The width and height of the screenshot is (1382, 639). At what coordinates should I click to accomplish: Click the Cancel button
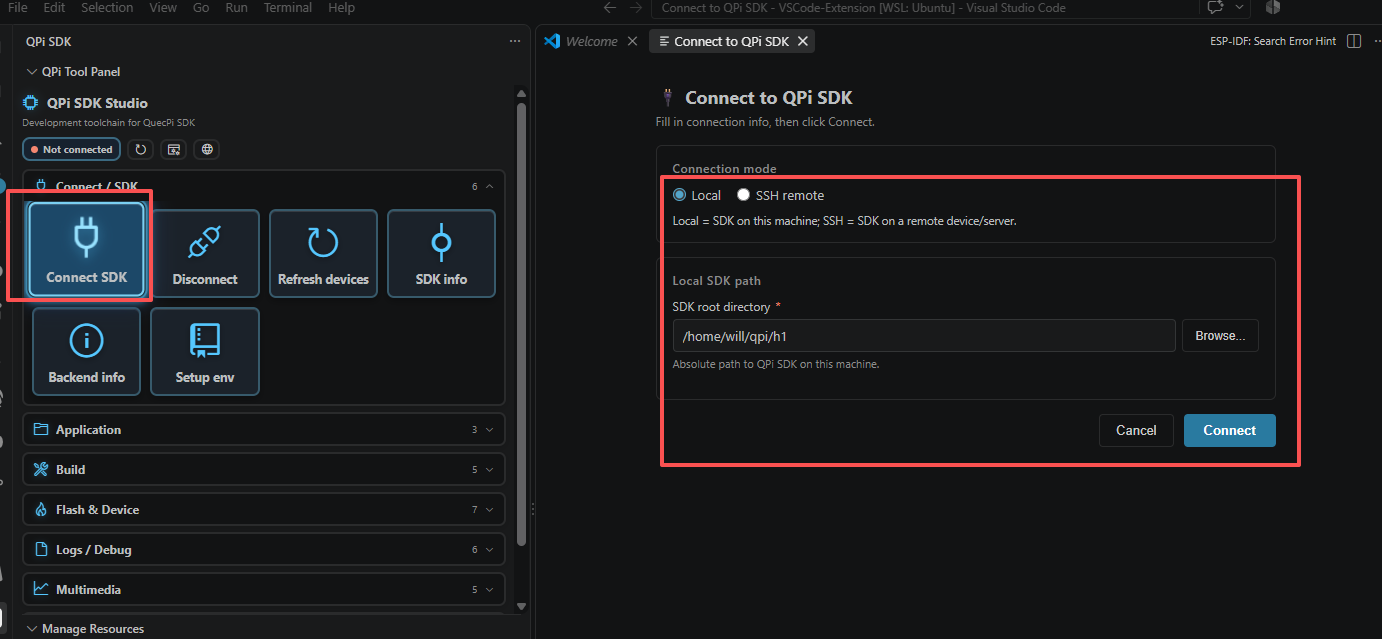[x=1136, y=430]
